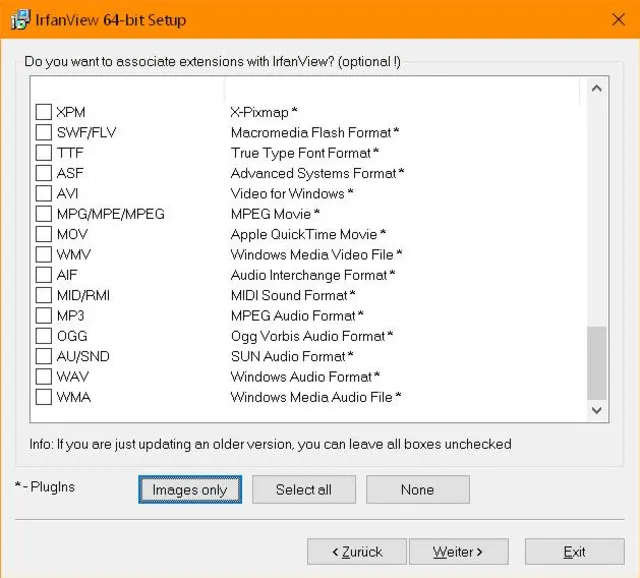The image size is (640, 578).
Task: Enable the WAV association checkbox
Action: click(x=44, y=377)
